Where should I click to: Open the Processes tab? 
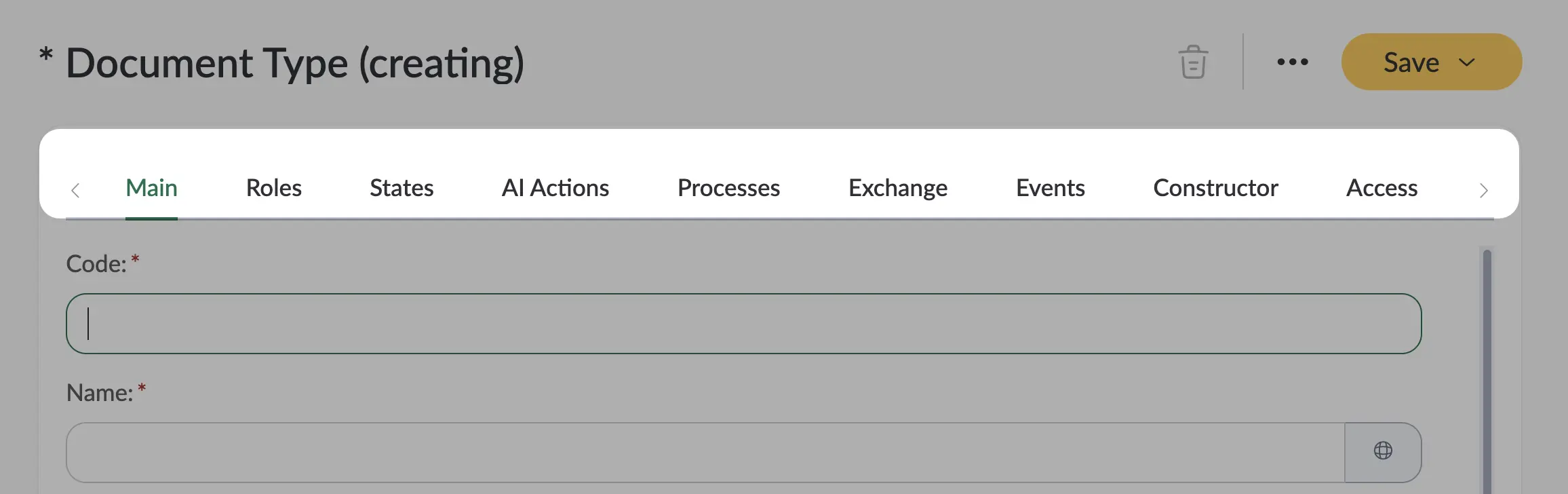point(728,188)
